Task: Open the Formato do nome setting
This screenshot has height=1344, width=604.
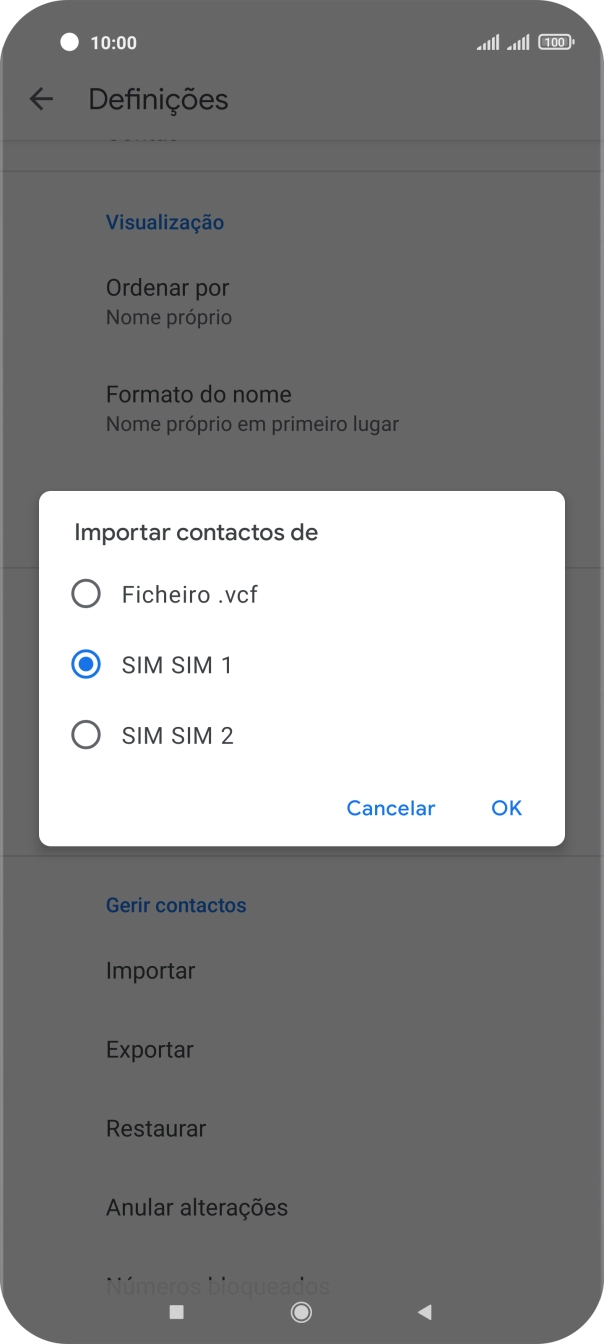Action: pos(198,406)
